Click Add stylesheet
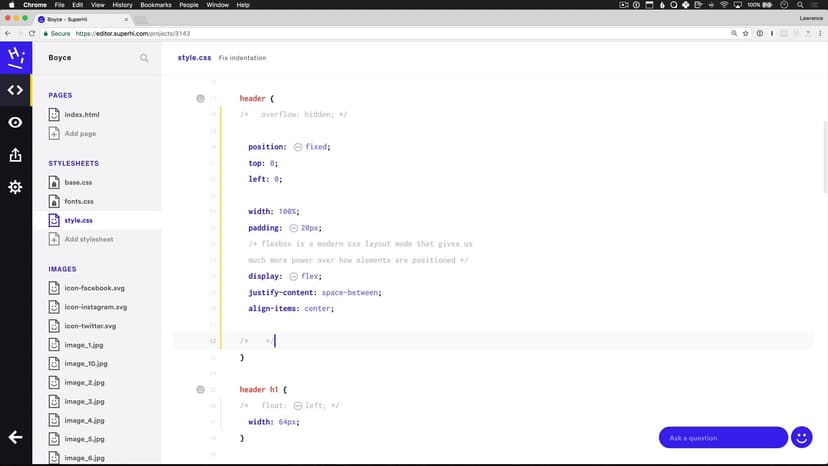828x466 pixels. point(88,239)
